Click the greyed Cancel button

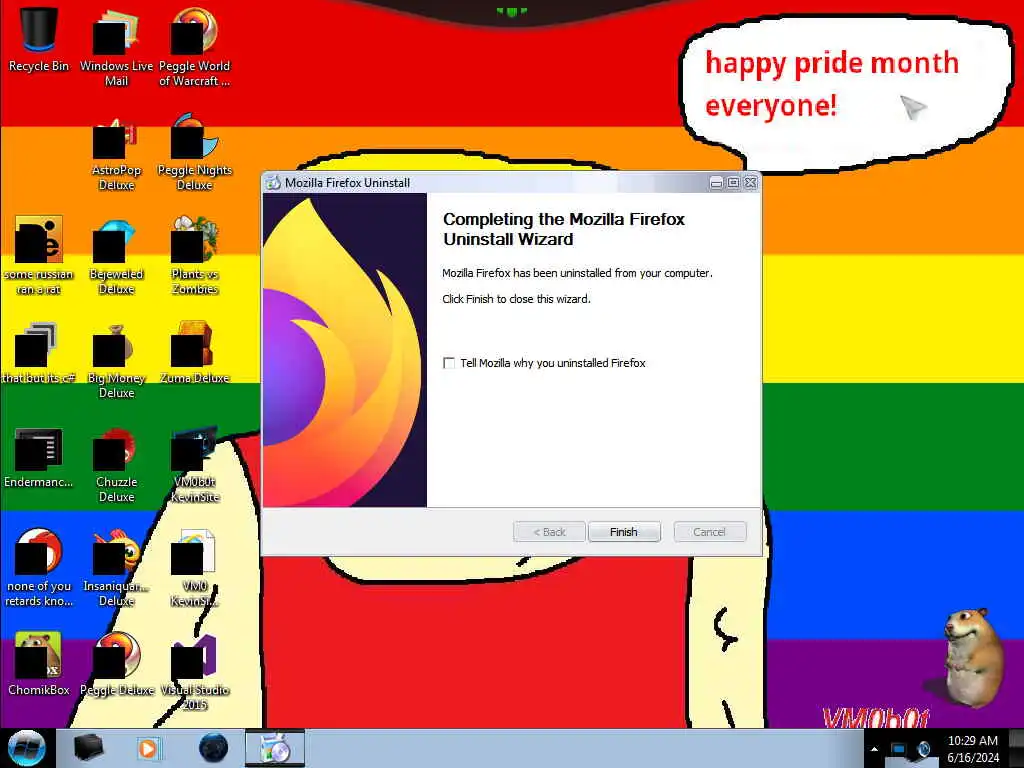point(709,532)
